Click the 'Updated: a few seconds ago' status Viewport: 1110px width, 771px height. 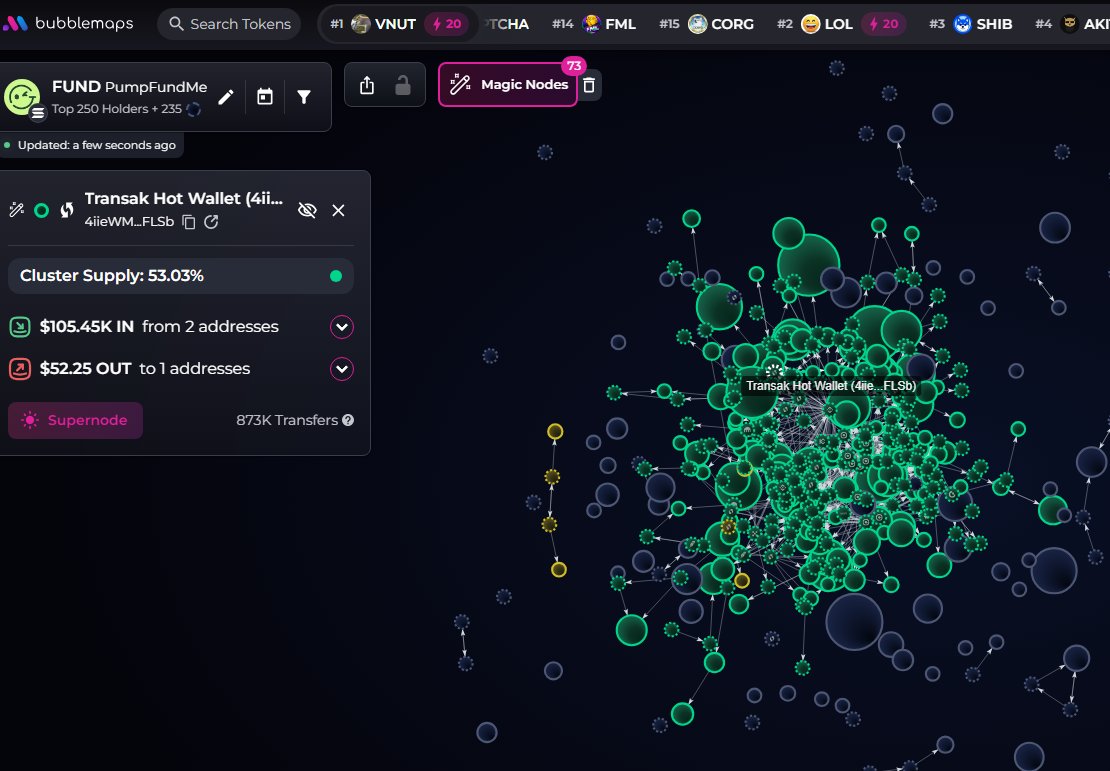tap(97, 145)
